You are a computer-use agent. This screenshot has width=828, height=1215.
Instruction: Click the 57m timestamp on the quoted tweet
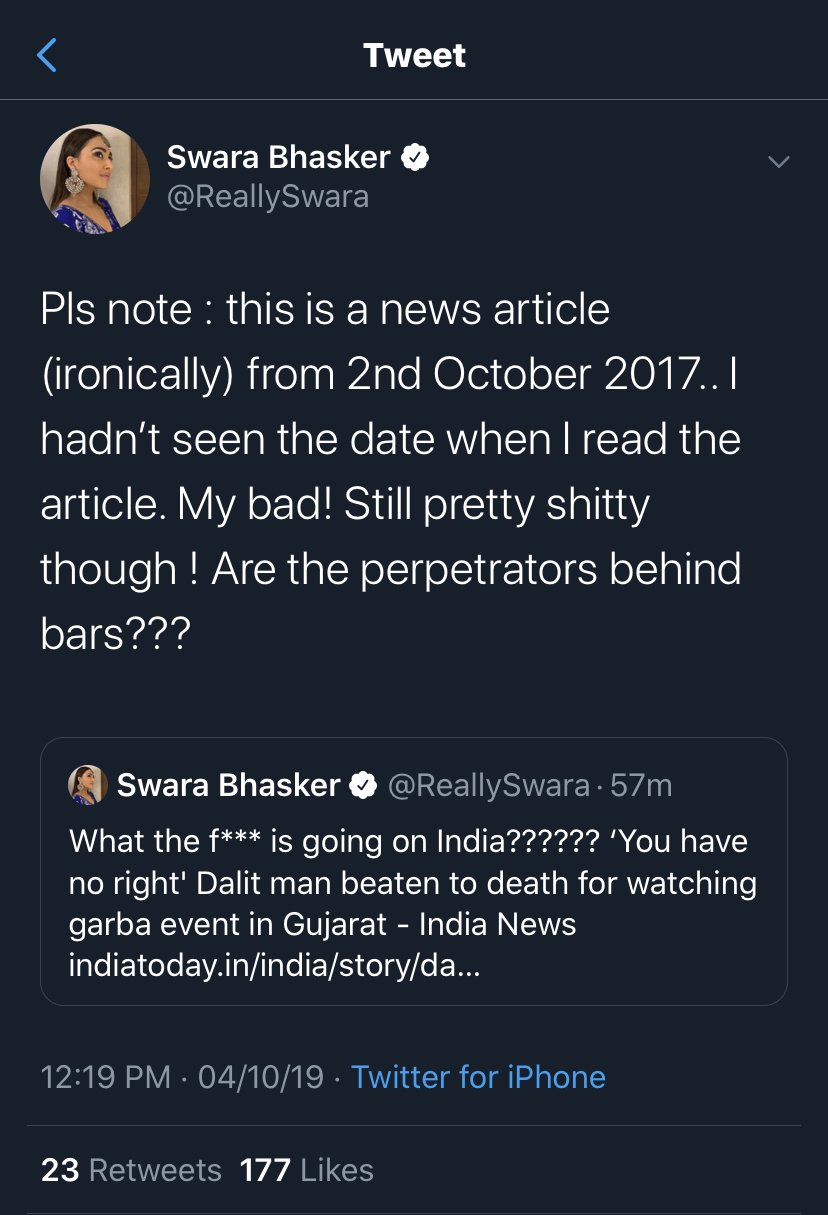click(x=642, y=786)
